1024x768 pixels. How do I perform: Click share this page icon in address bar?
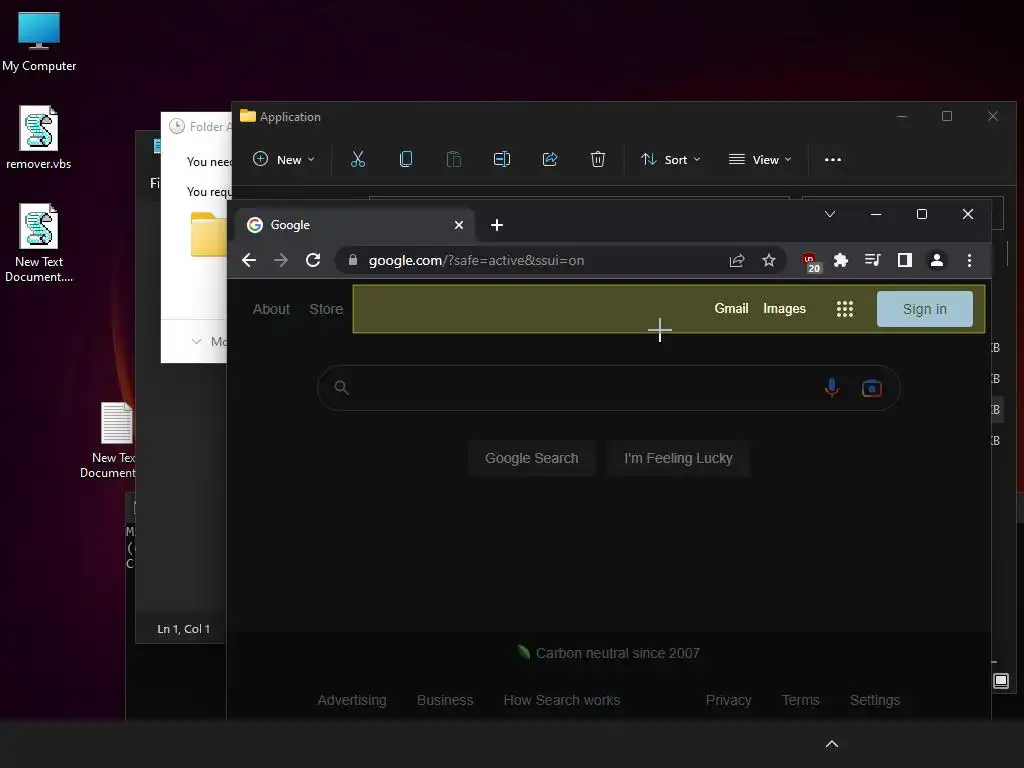coord(737,261)
